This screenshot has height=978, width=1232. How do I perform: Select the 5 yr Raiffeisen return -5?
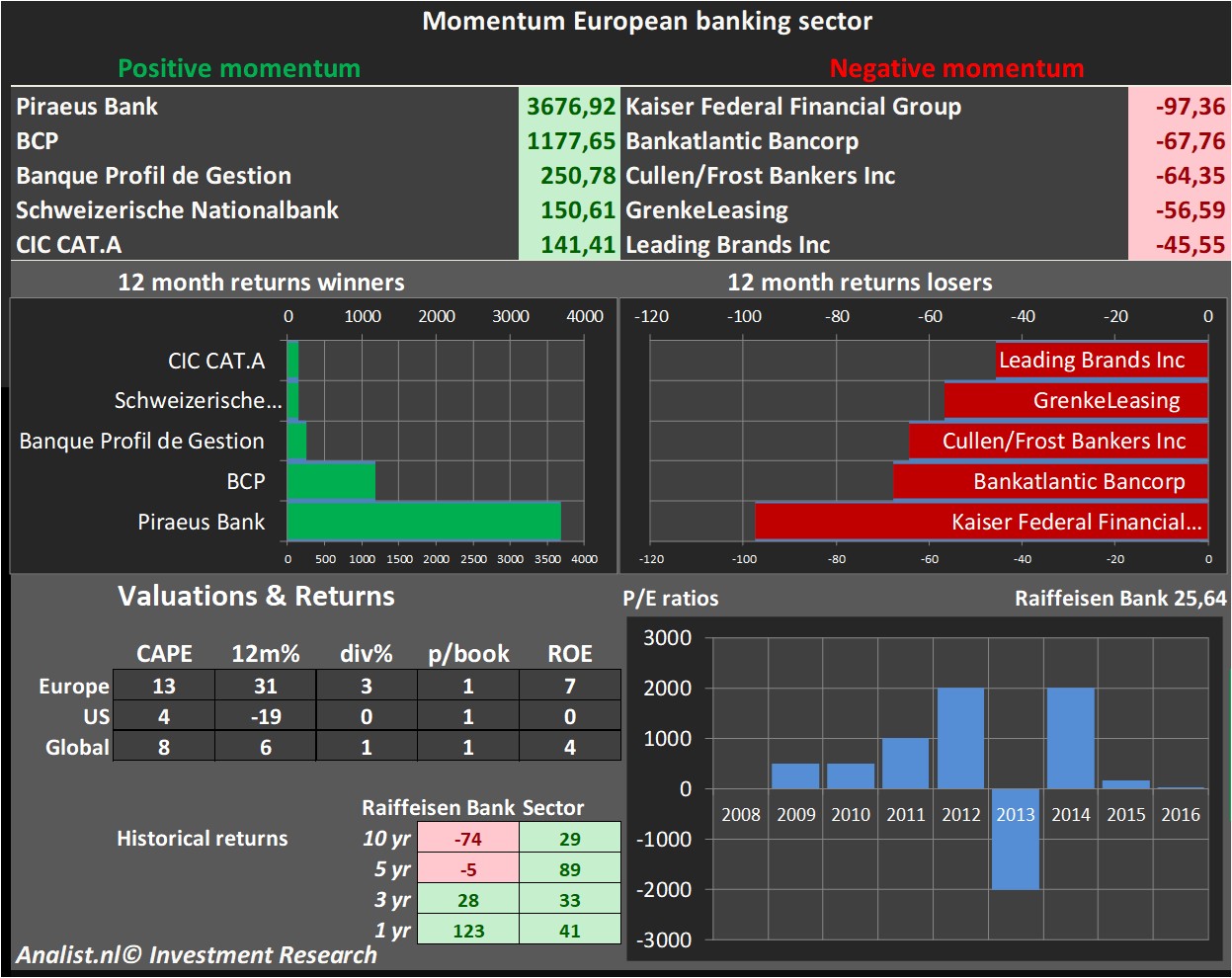pos(468,869)
